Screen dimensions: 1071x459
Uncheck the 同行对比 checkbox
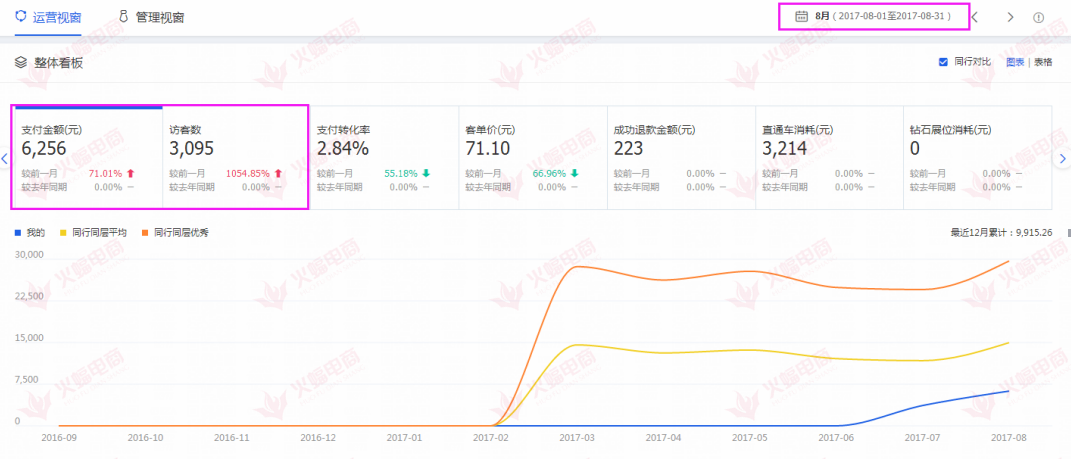[x=943, y=62]
